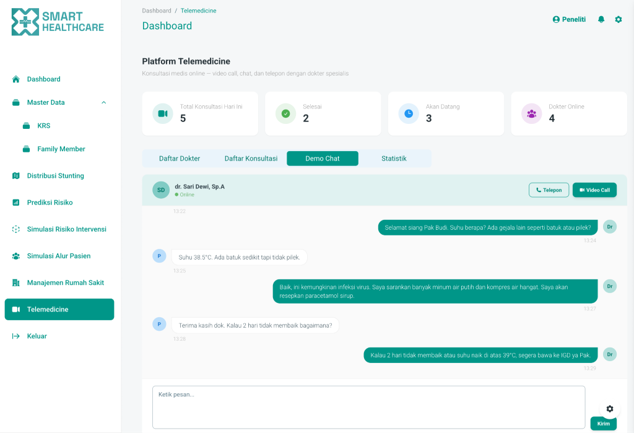The image size is (634, 433).
Task: Click the patient avatar beside 'Suhu 38.5°C' message
Action: 159,256
